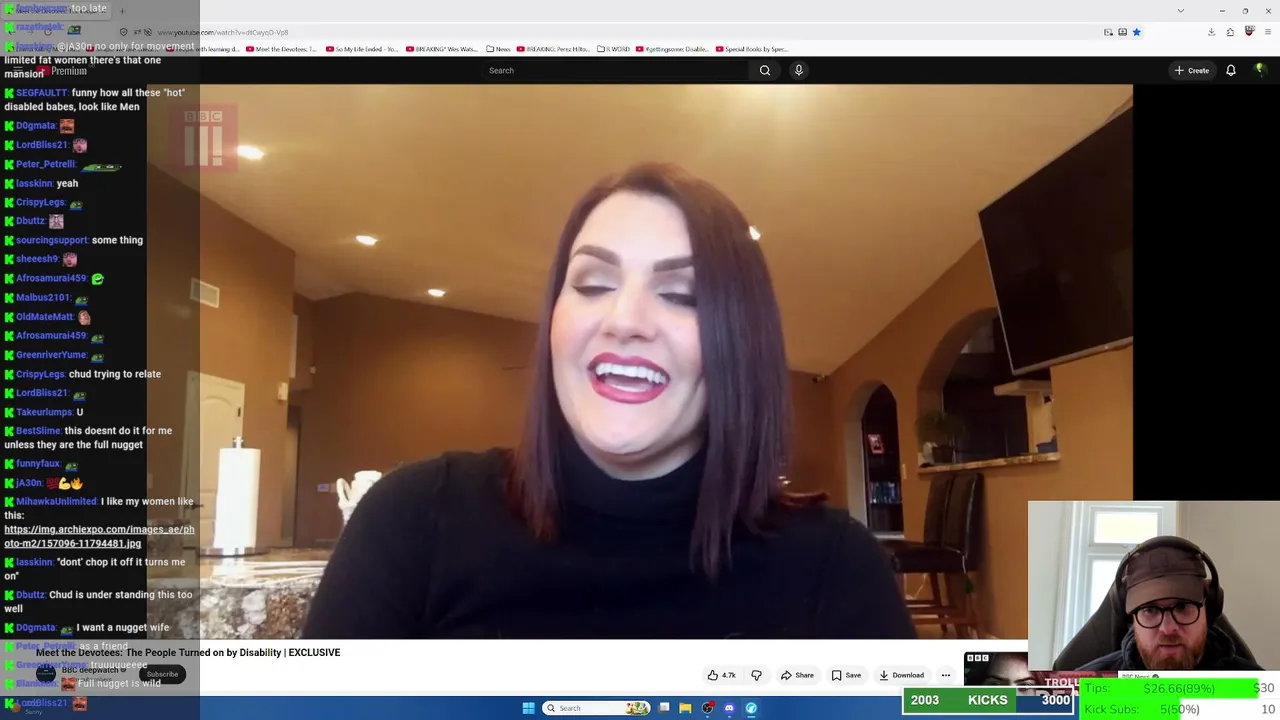The height and width of the screenshot is (720, 1280).
Task: Download the video
Action: pyautogui.click(x=901, y=675)
